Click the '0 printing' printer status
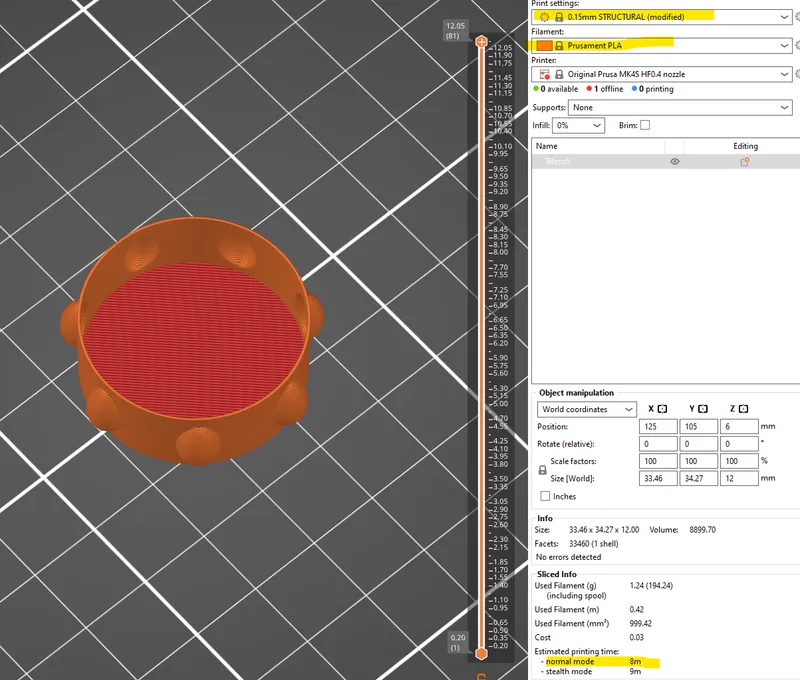800x680 pixels. tap(653, 89)
